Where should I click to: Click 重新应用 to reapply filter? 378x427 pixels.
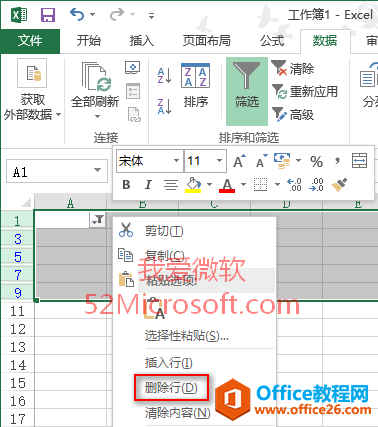click(x=305, y=91)
